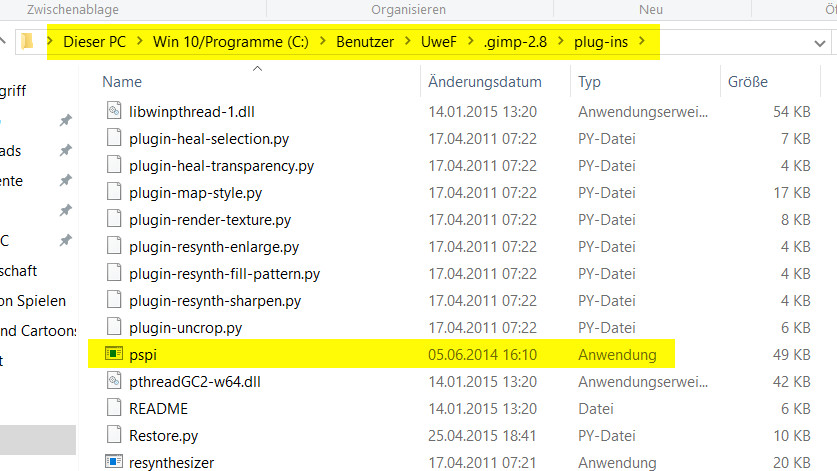Click the pthreadGC2-w64.dll file icon
The image size is (837, 471).
114,381
